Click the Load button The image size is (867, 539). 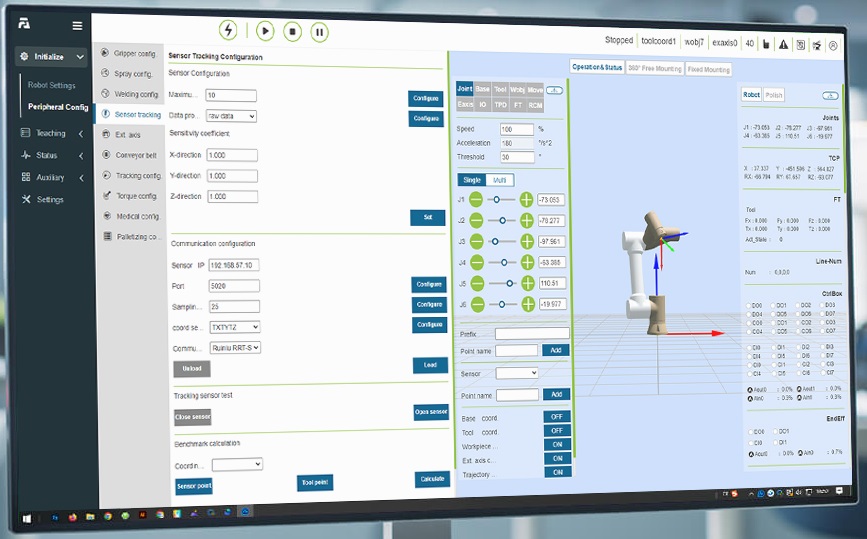tap(430, 365)
